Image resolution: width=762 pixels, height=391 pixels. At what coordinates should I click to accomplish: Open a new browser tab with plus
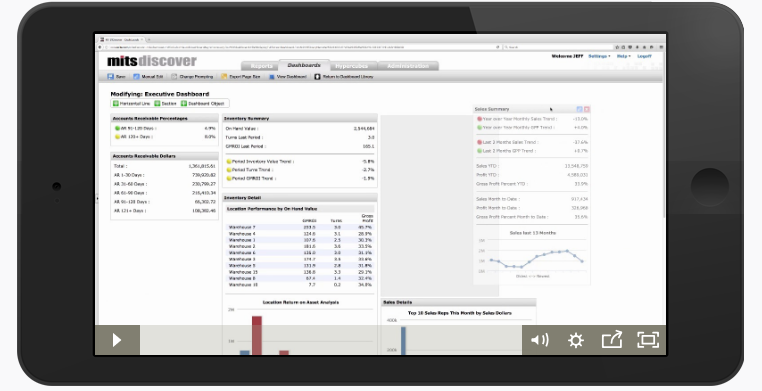point(149,39)
